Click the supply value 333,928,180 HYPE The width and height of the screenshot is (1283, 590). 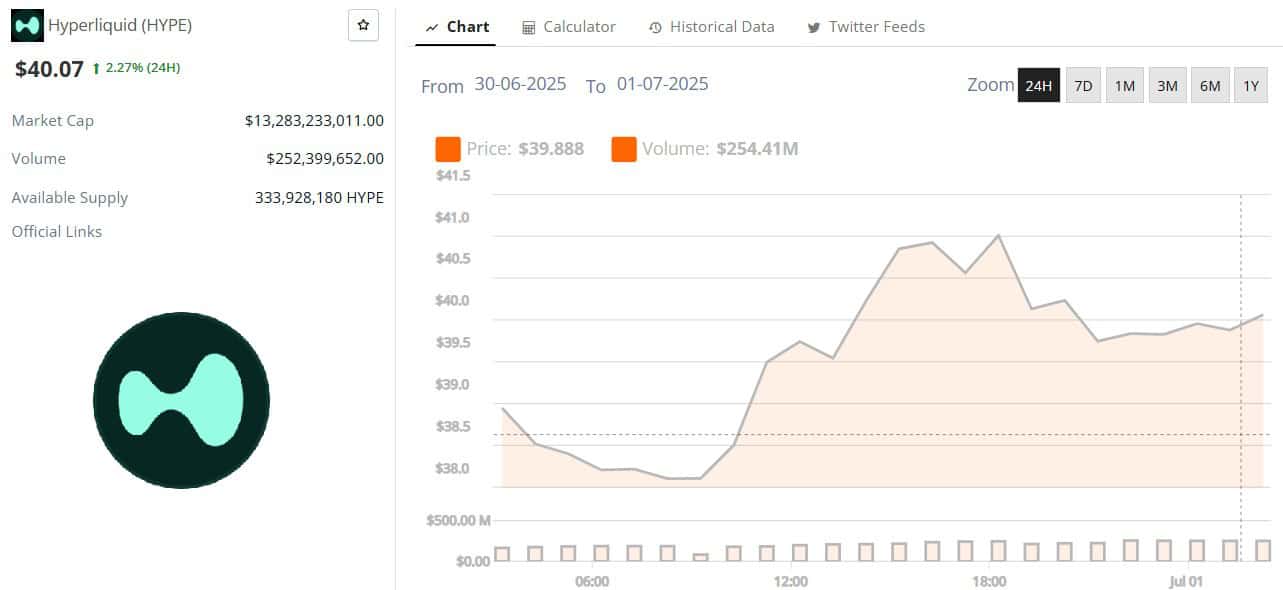[x=319, y=197]
